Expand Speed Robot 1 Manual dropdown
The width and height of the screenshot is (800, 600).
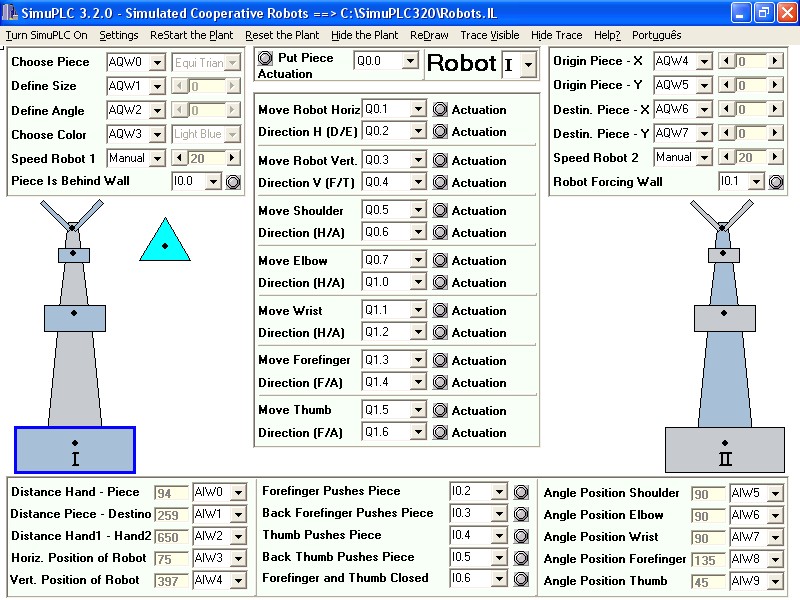(156, 158)
